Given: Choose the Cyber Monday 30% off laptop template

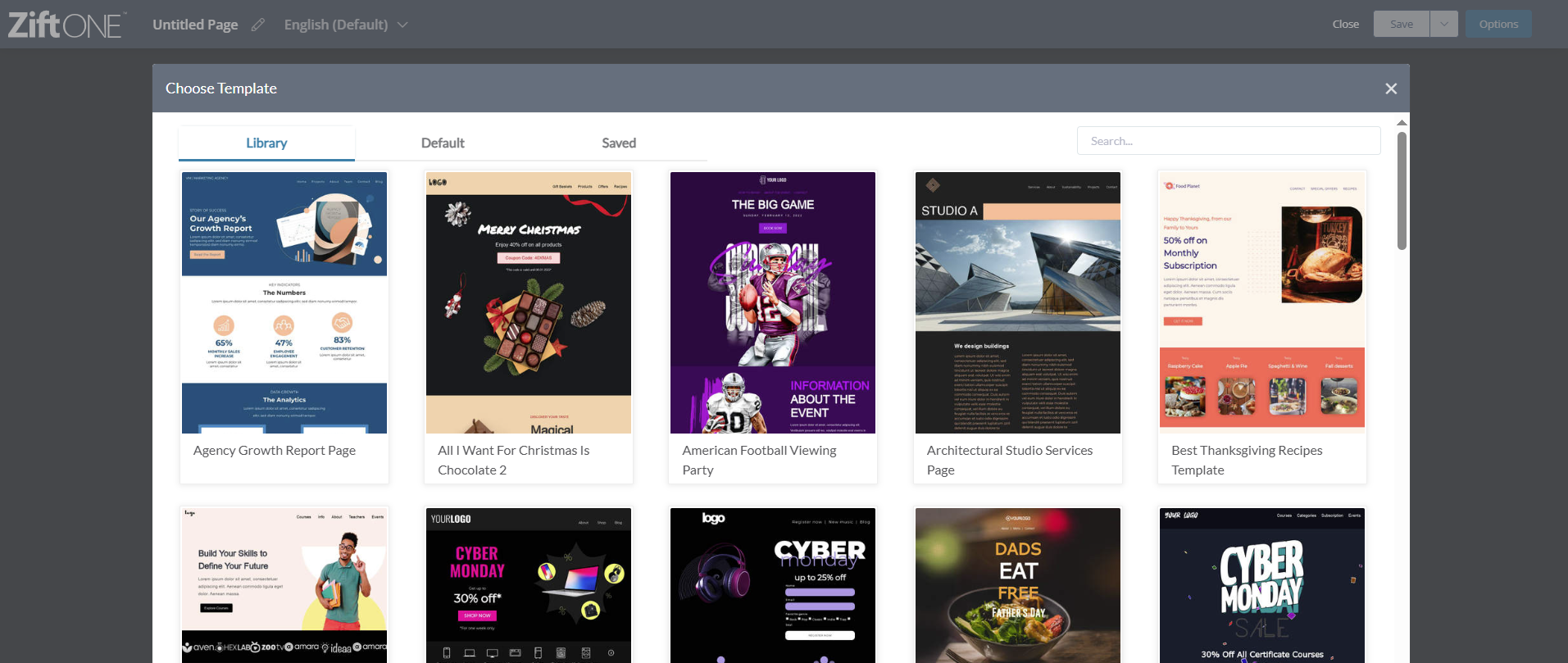Looking at the screenshot, I should click(x=529, y=585).
